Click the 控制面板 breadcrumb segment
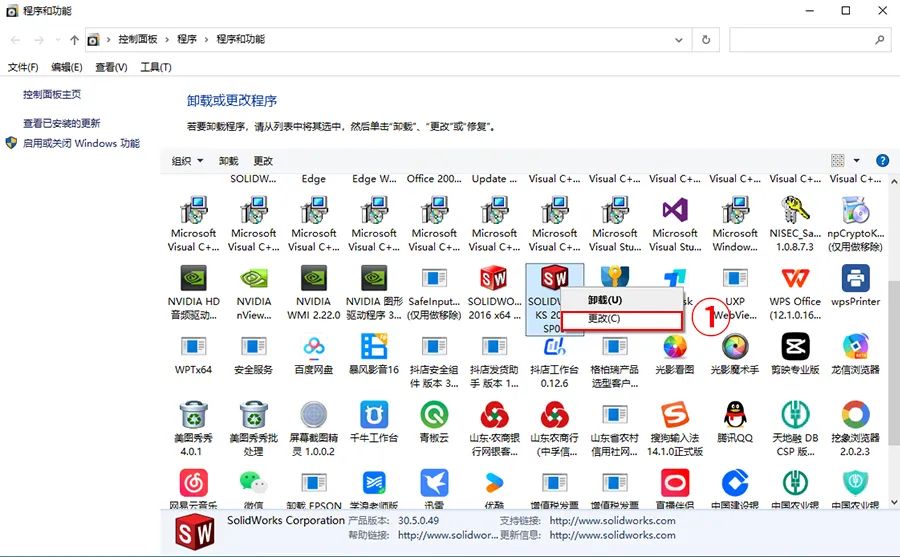The height and width of the screenshot is (557, 900). 138,39
